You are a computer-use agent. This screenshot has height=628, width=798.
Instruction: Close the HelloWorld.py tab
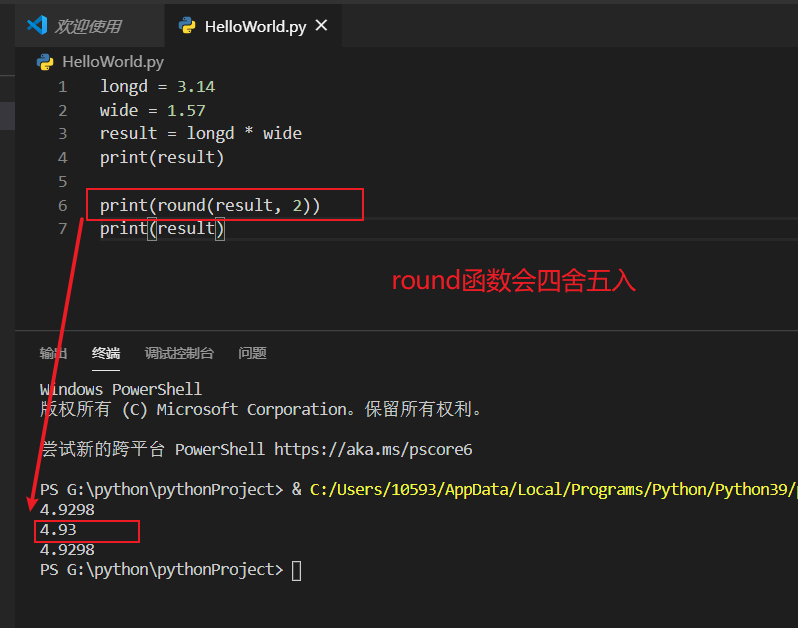(x=321, y=25)
